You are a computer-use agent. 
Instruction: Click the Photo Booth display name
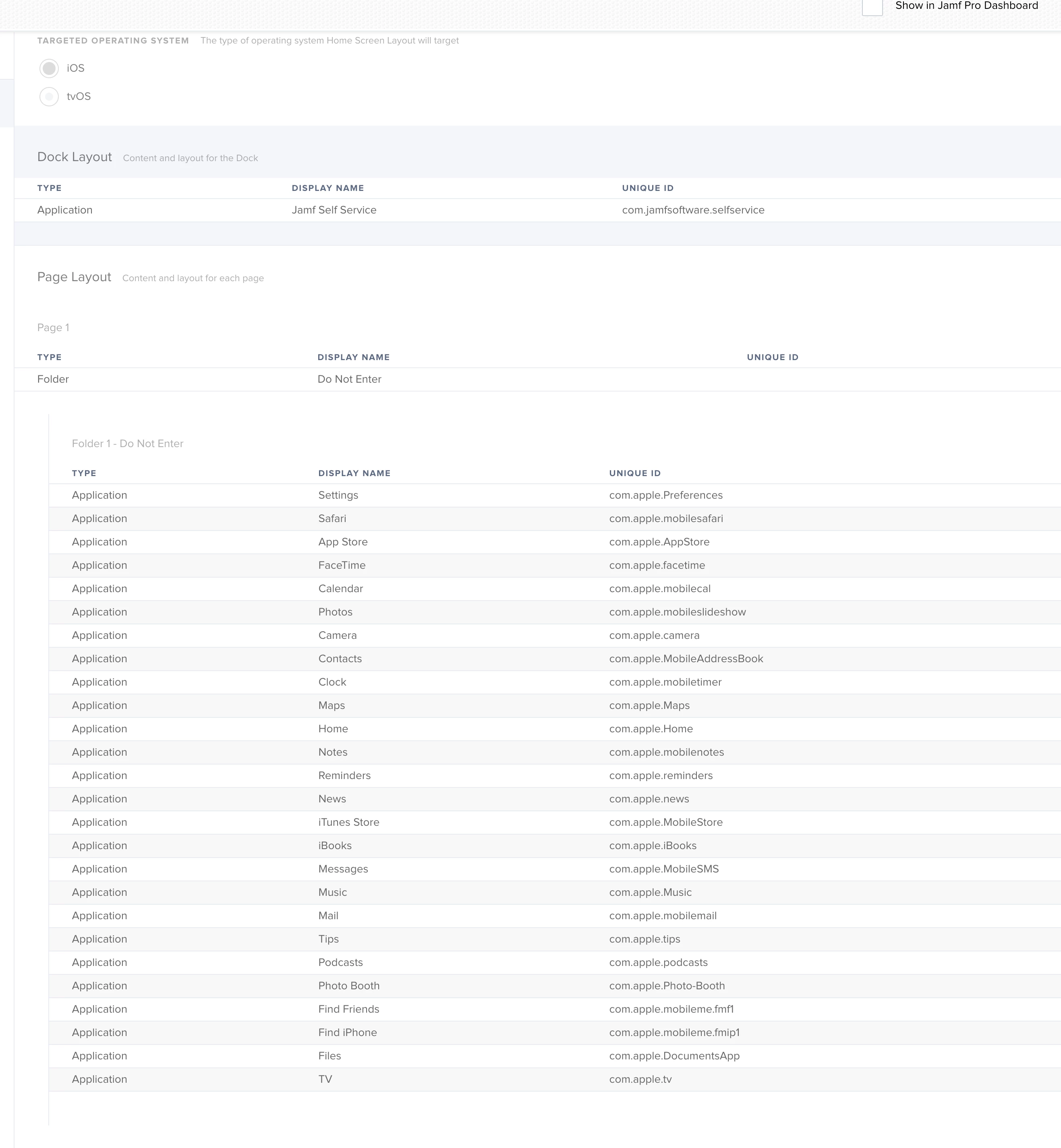349,986
